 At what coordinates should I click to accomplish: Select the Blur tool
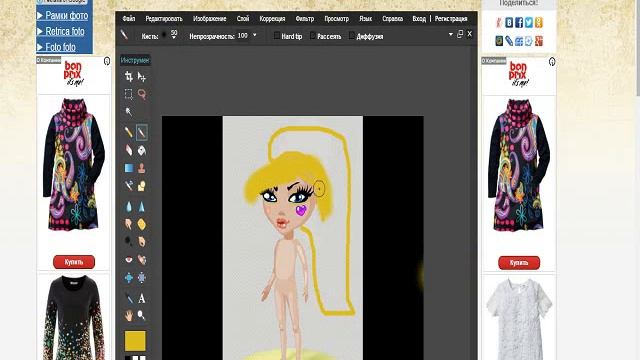(129, 206)
